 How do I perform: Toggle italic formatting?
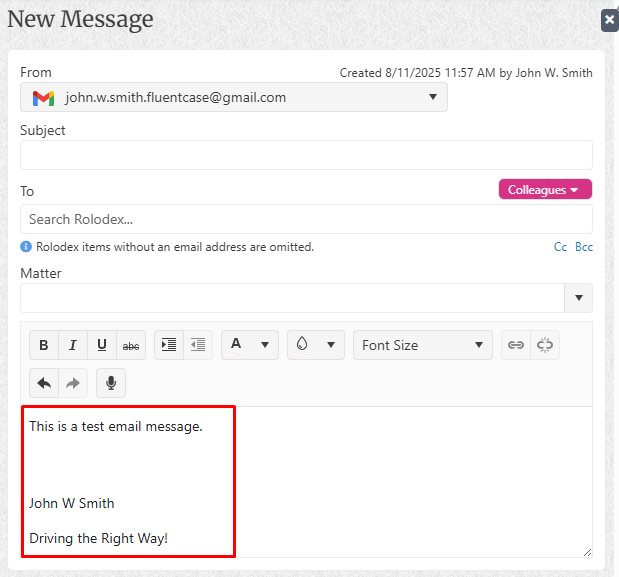tap(73, 345)
